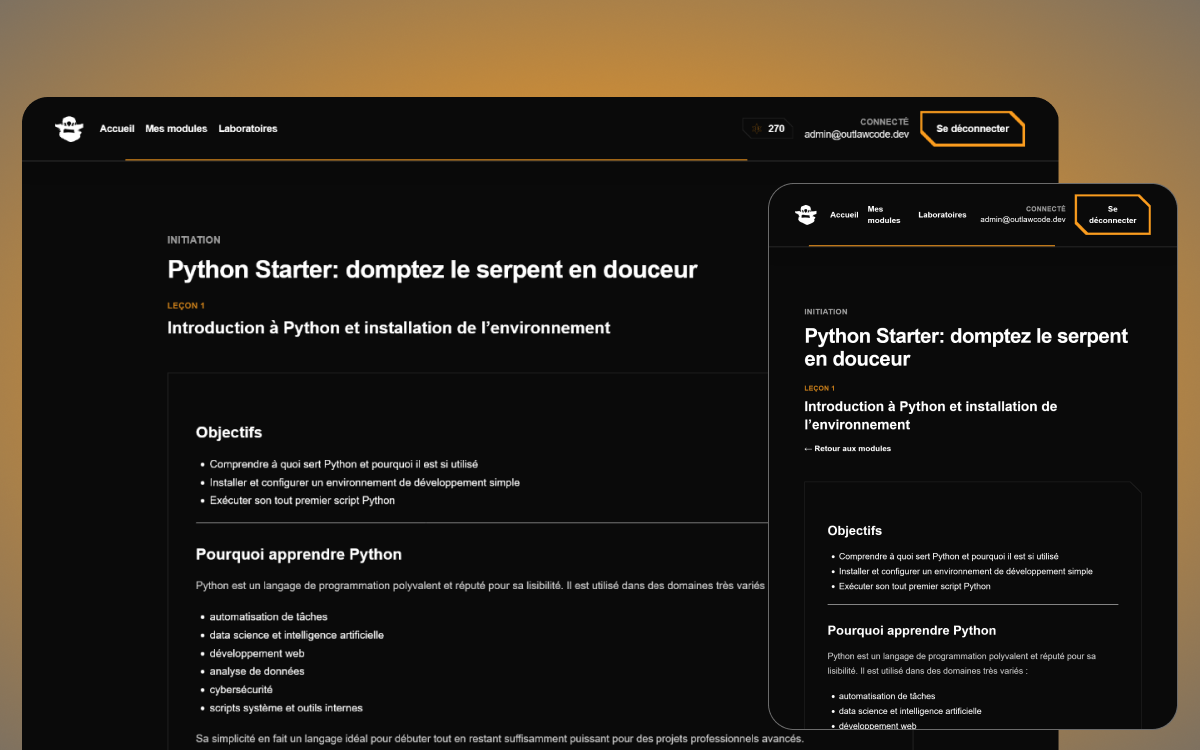Viewport: 1200px width, 750px height.
Task: Select Laboratoires in the mobile preview header
Action: tap(942, 215)
